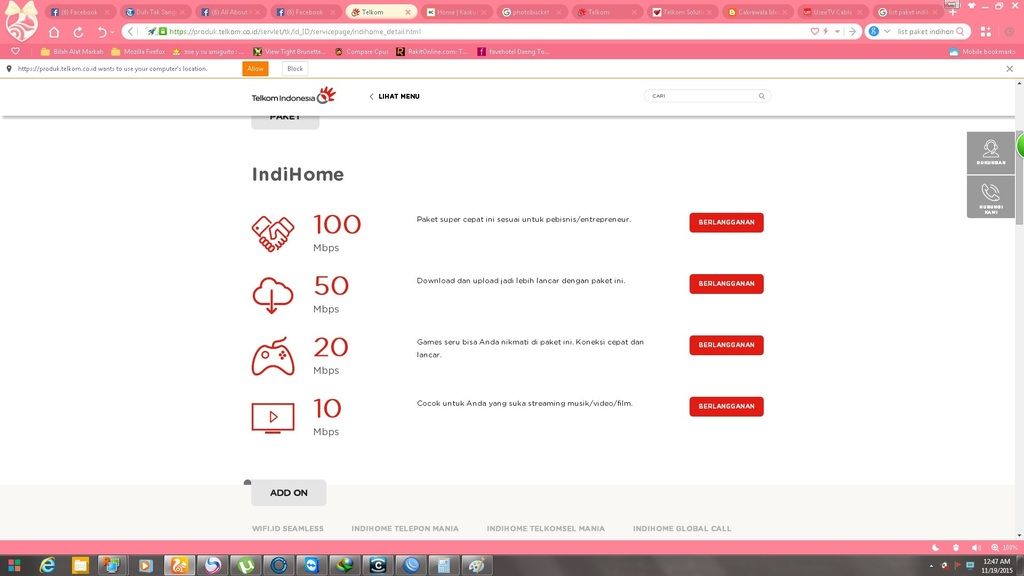Click the handshake icon for 100 Mbps
The height and width of the screenshot is (576, 1024).
tap(273, 233)
